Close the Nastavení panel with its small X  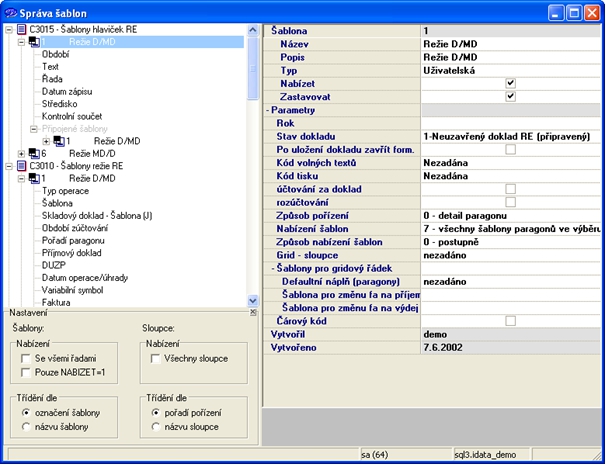pyautogui.click(x=251, y=314)
